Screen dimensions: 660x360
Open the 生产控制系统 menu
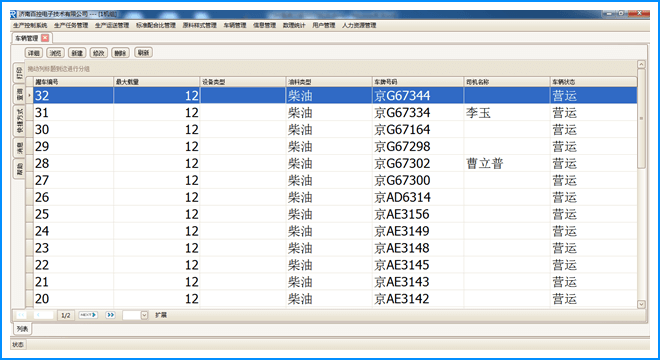[30, 25]
